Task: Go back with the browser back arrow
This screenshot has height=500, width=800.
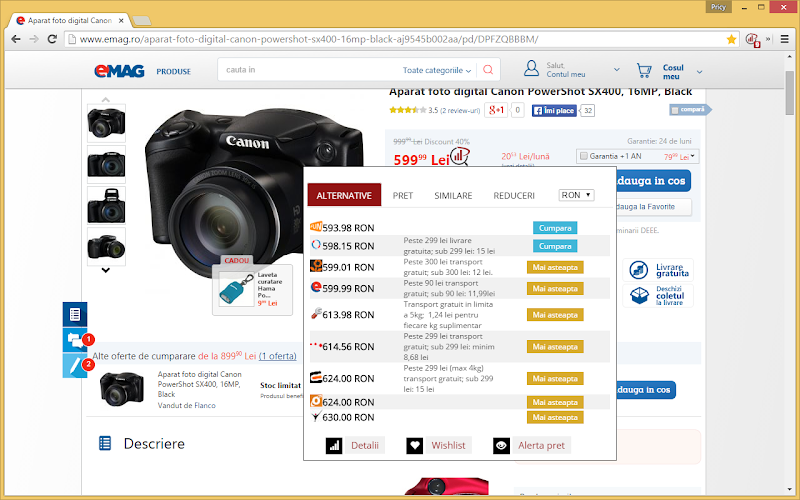Action: pos(16,39)
